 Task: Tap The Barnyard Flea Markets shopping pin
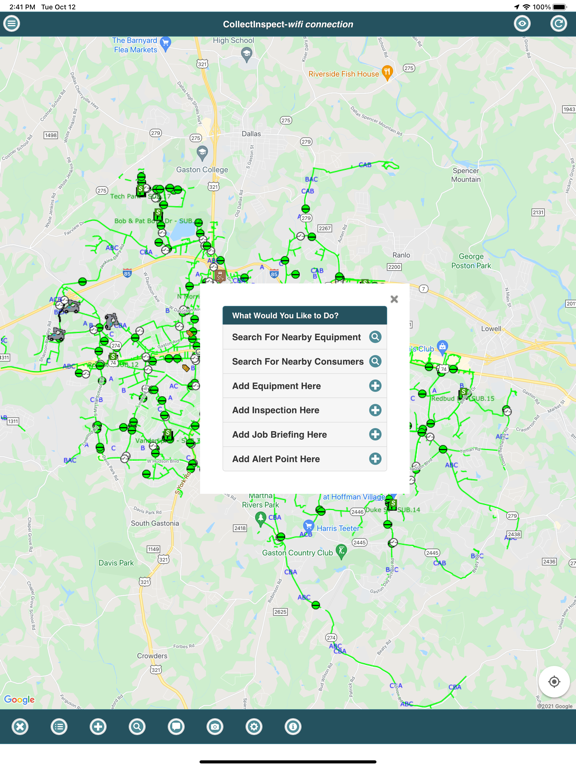166,44
